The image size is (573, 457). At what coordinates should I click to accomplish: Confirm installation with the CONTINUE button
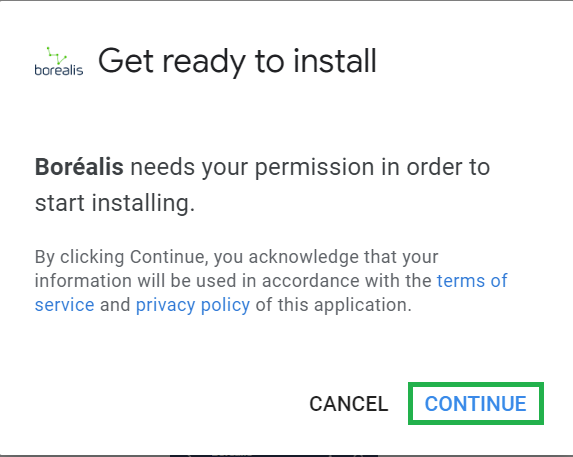475,404
